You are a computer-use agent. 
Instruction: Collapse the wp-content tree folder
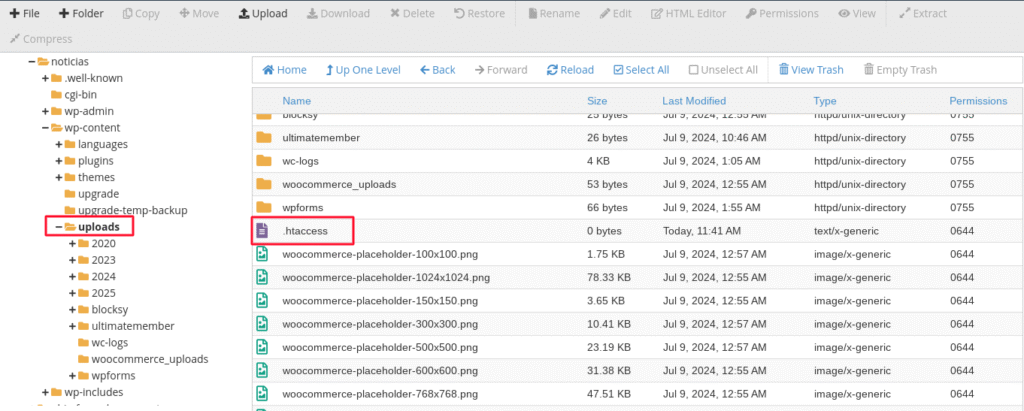(45, 128)
